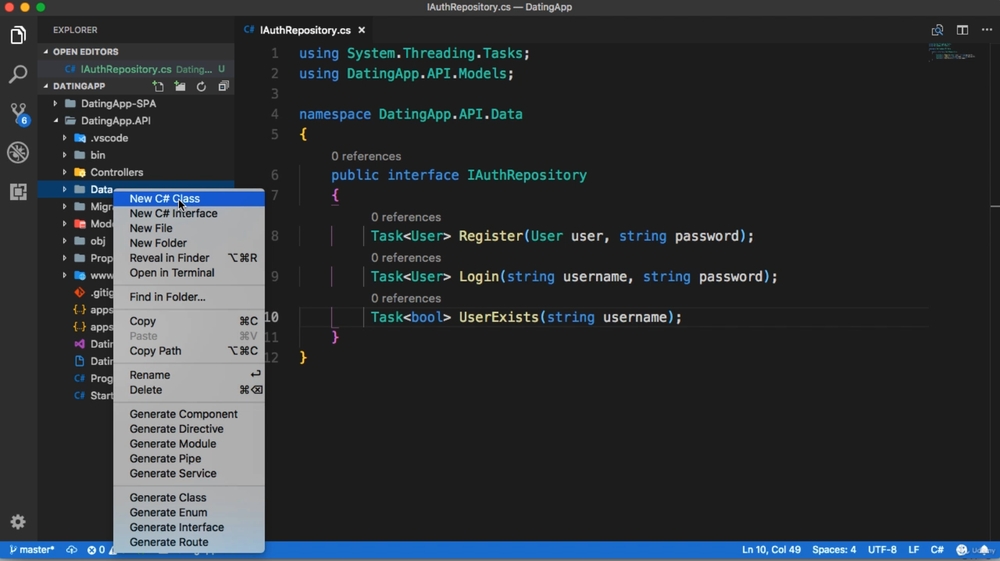
Task: Click the feedback smiley in status bar
Action: (962, 550)
